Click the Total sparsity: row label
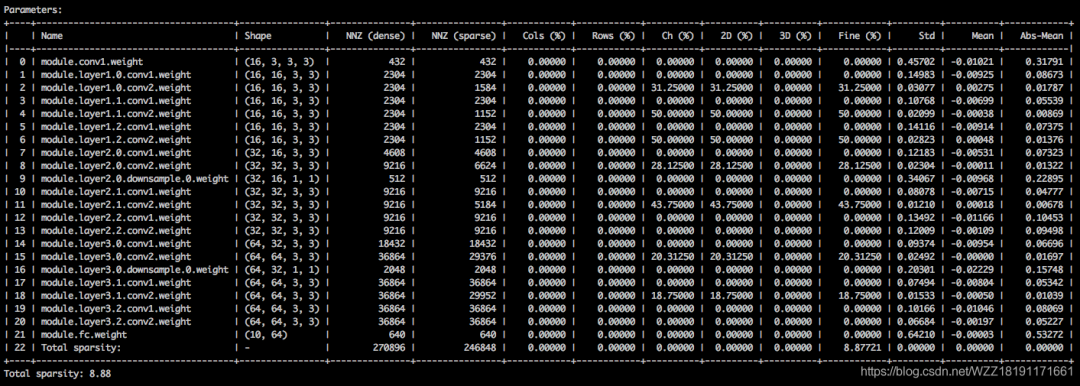The width and height of the screenshot is (1080, 386). 81,347
